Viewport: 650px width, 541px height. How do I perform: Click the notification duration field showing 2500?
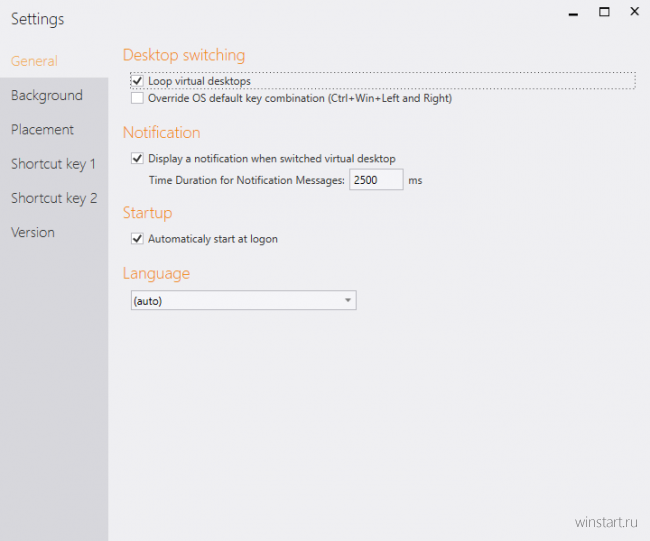pos(376,180)
